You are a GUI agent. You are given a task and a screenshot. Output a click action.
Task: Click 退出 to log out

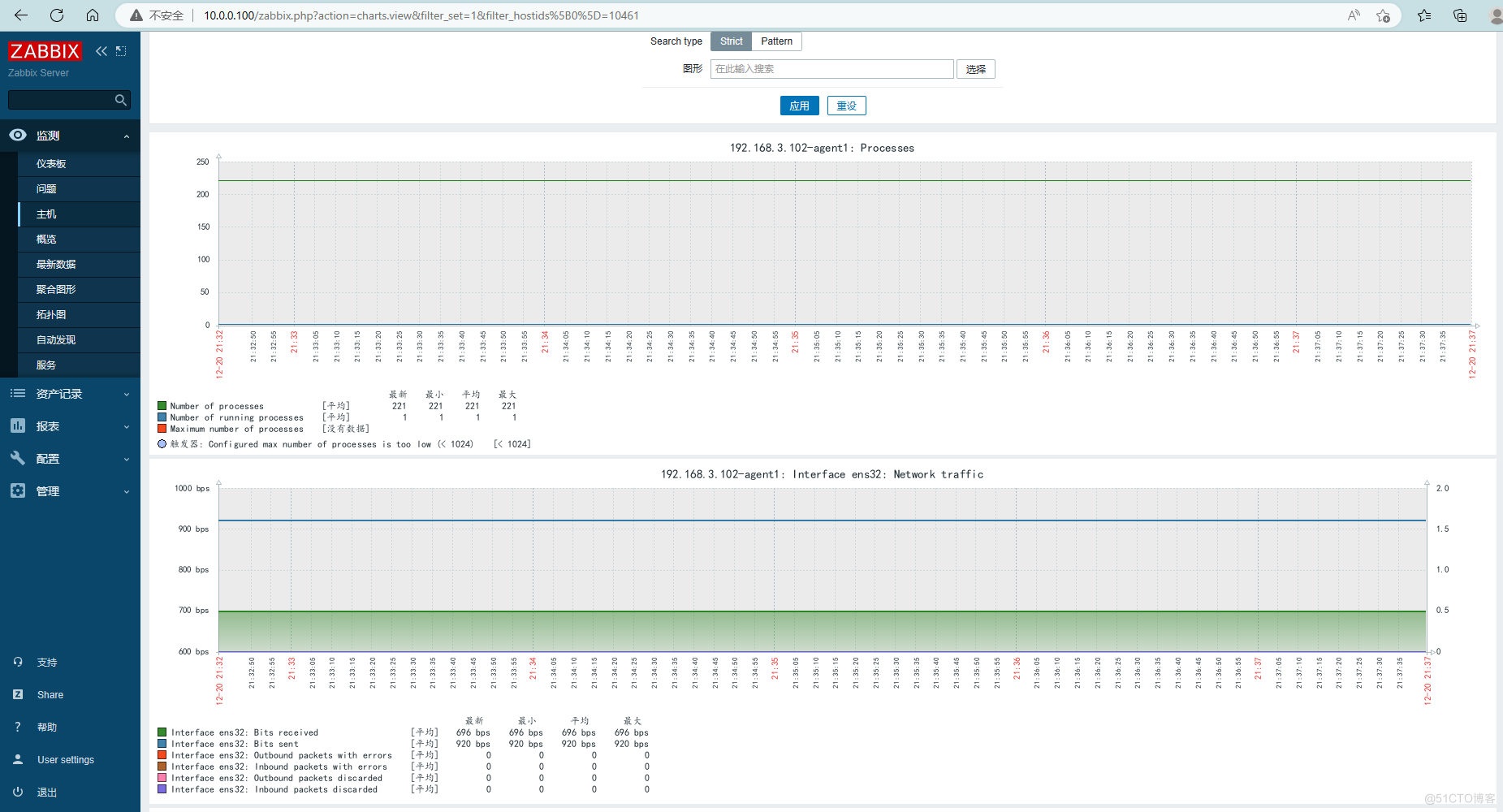(47, 793)
